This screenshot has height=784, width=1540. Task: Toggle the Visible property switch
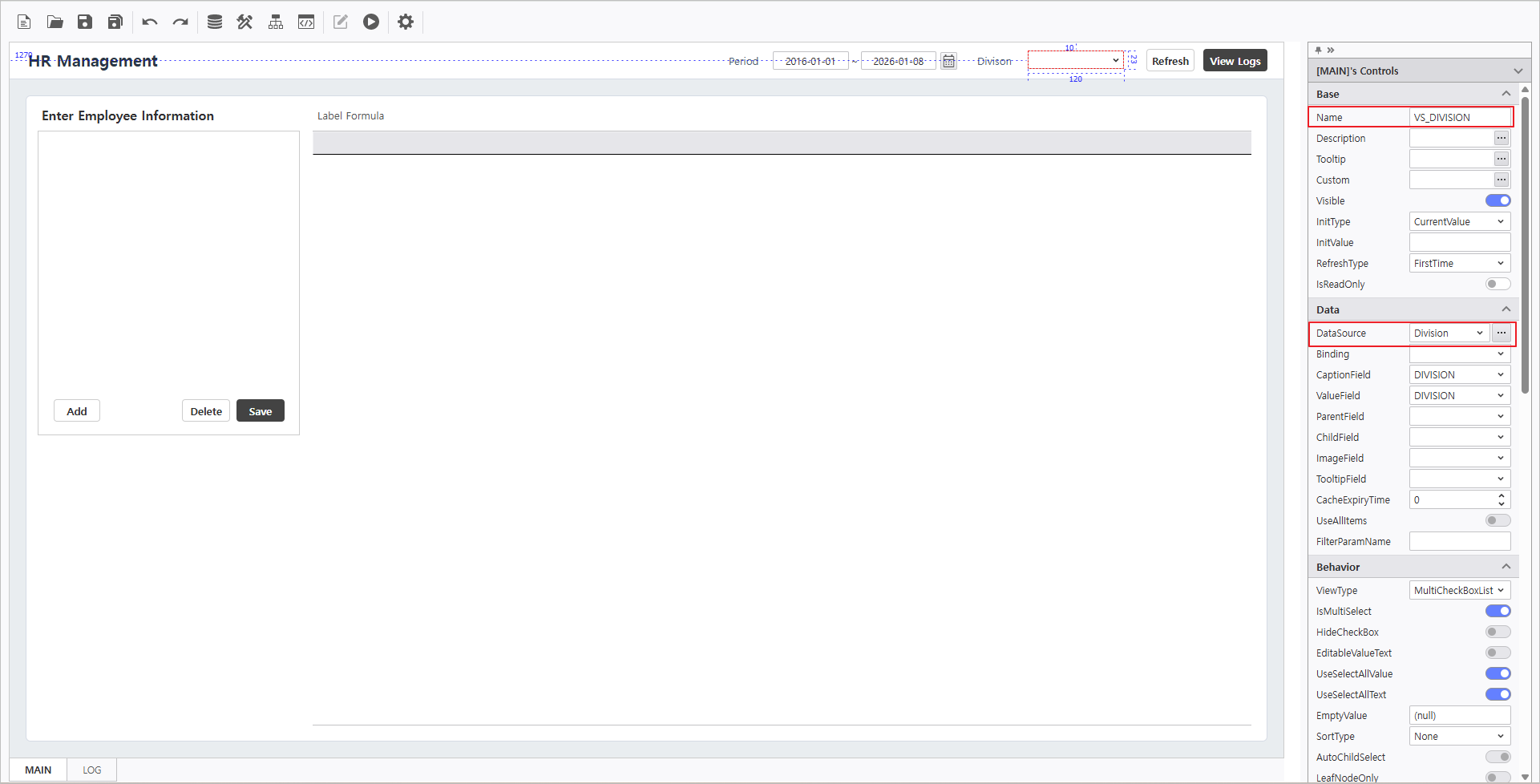click(1497, 200)
